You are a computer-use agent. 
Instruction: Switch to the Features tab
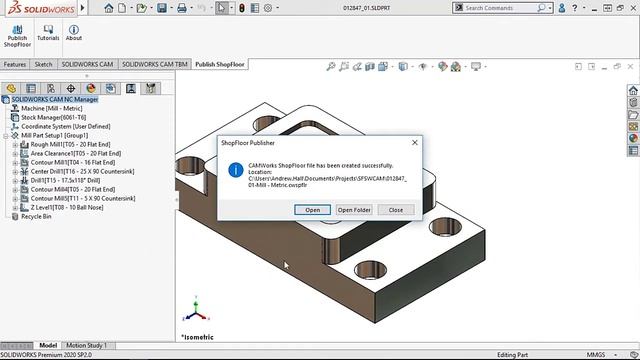15,64
